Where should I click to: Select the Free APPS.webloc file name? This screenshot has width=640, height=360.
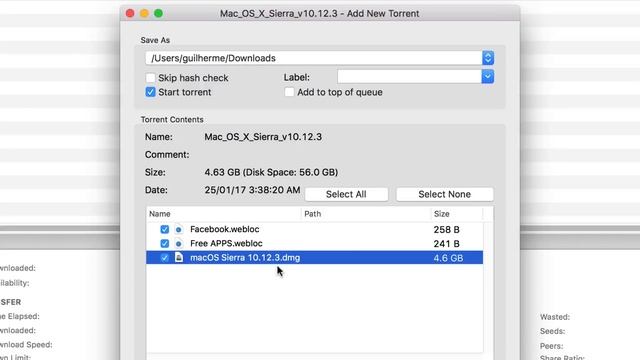(x=226, y=244)
